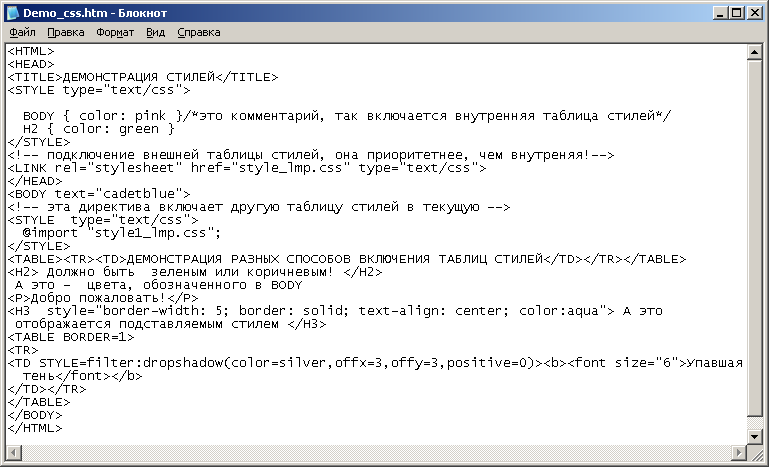Maximize the Блокнот window

737,13
